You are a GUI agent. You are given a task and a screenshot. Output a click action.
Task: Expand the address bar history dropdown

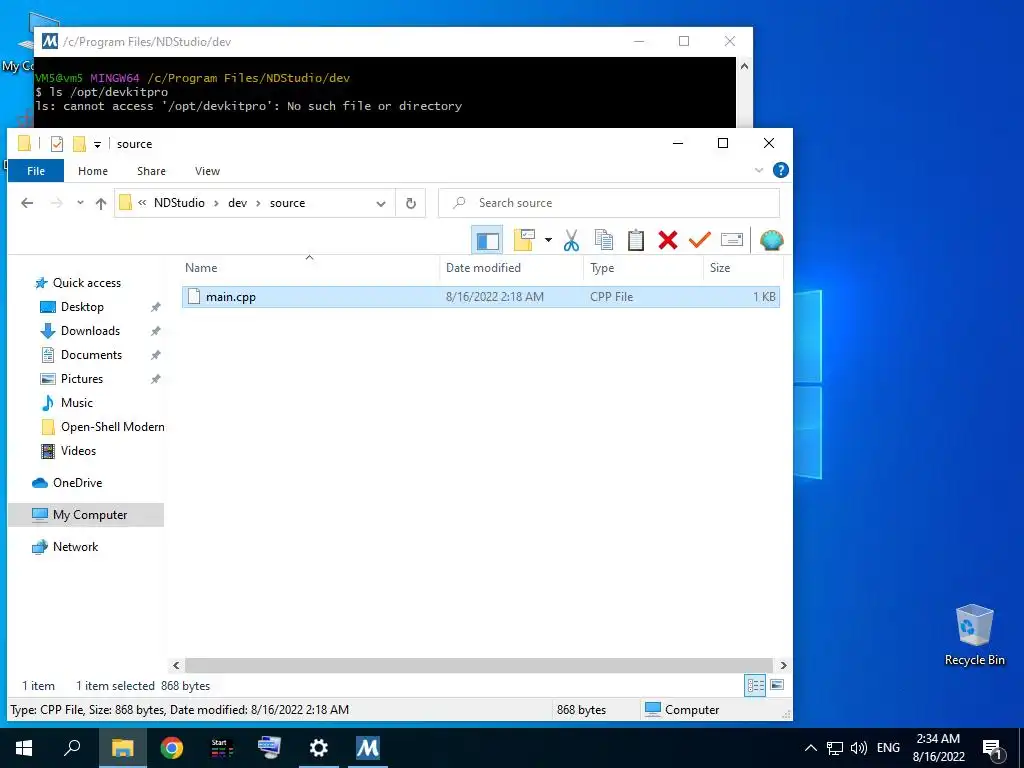(381, 203)
